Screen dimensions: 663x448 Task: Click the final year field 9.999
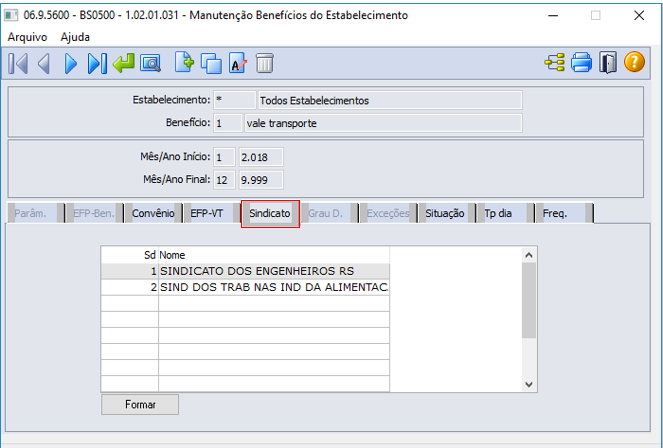pos(261,180)
